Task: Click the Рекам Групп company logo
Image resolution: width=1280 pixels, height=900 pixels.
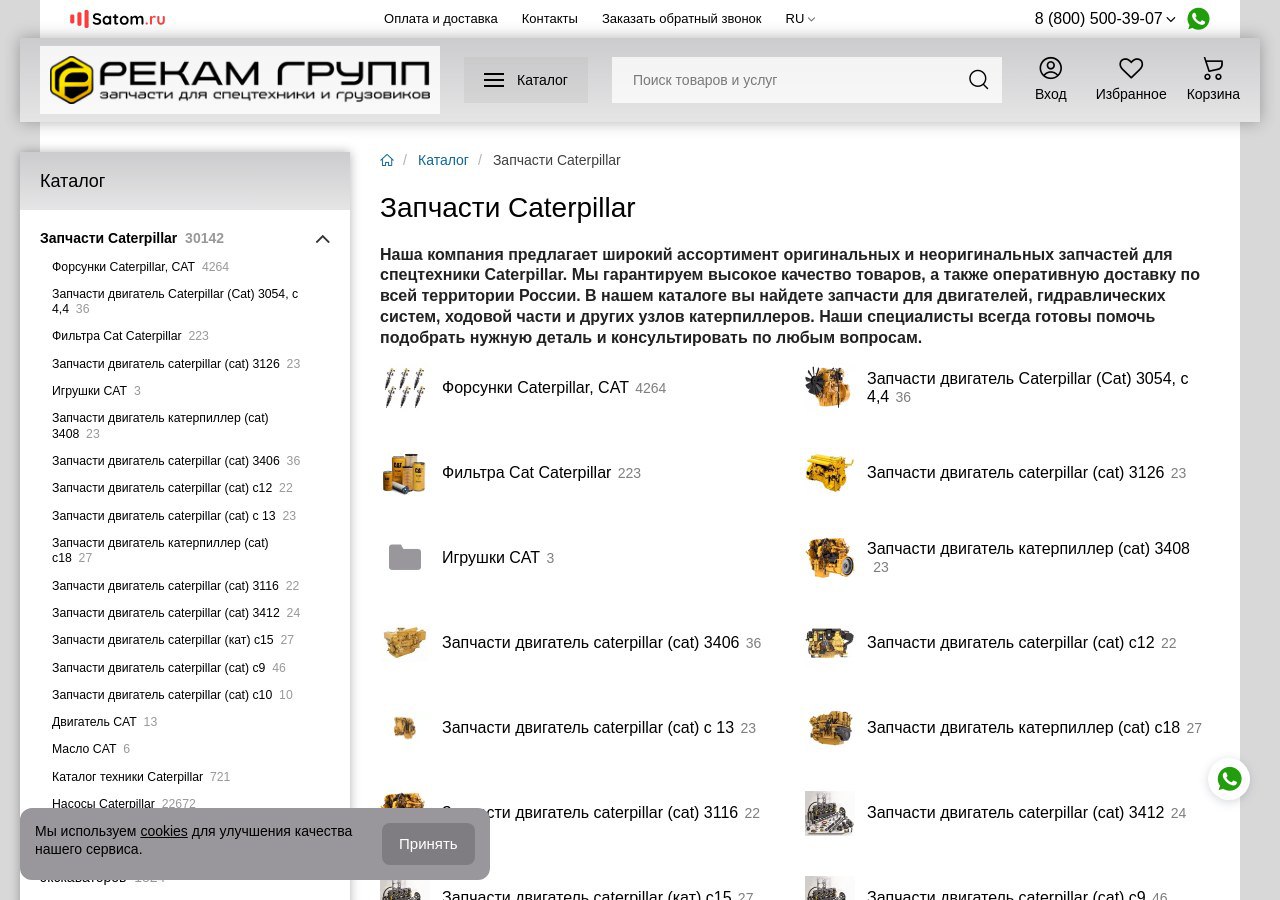Action: coord(240,80)
